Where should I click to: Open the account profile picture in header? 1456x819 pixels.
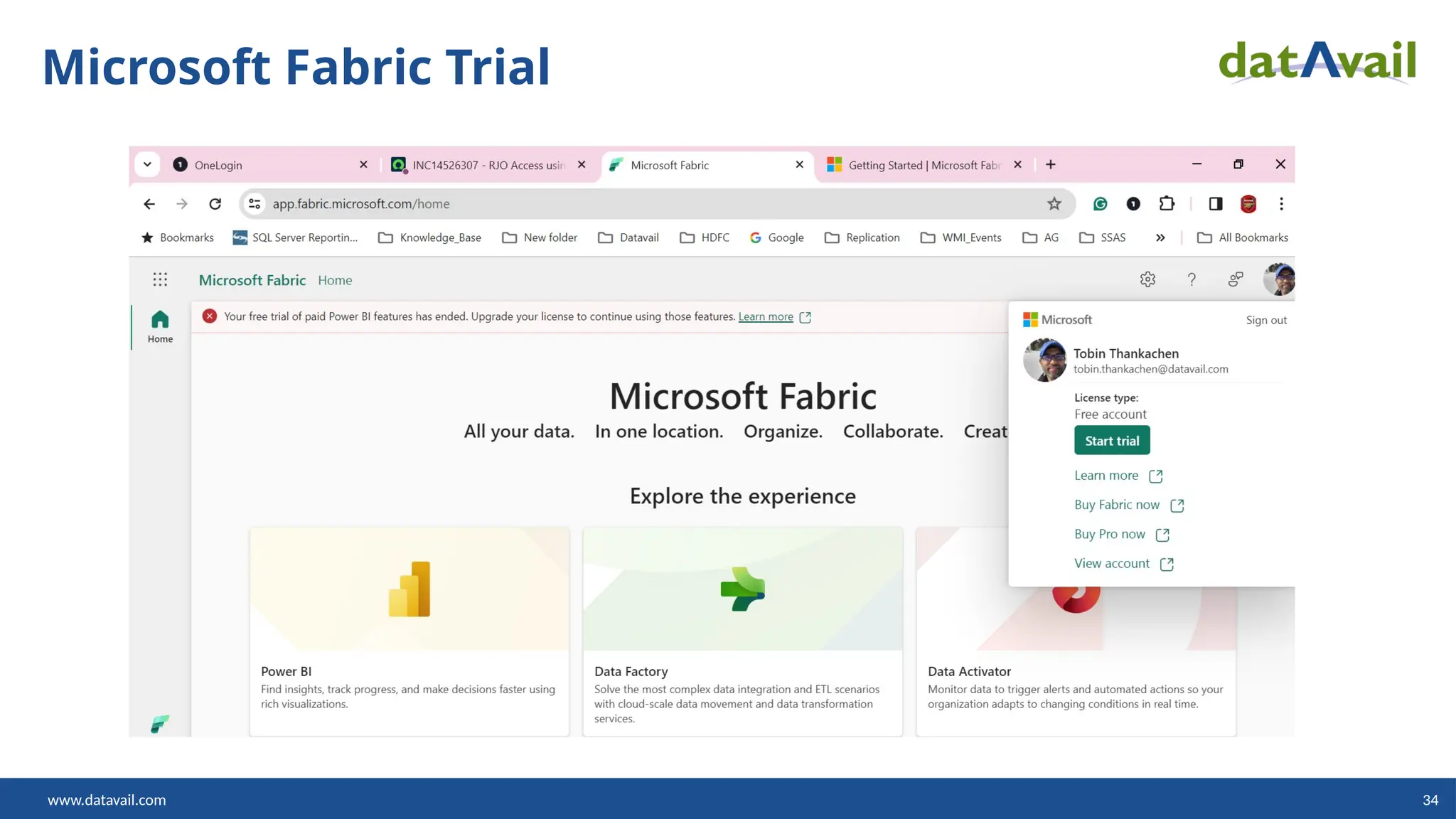(1278, 279)
